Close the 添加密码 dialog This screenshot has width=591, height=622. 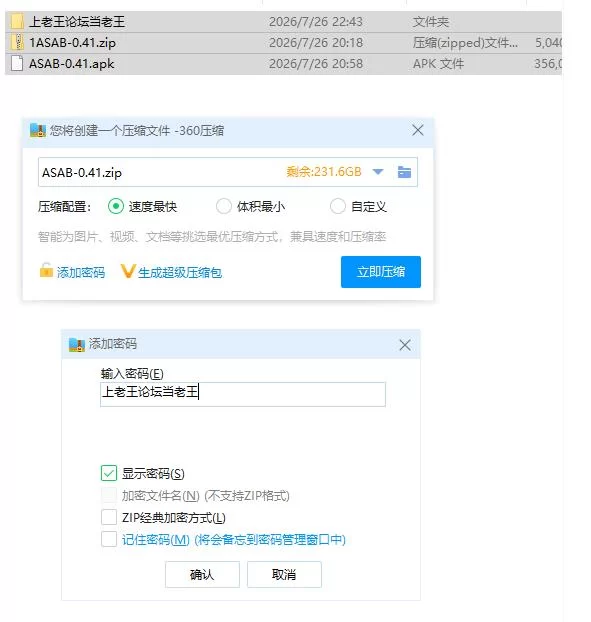point(405,345)
